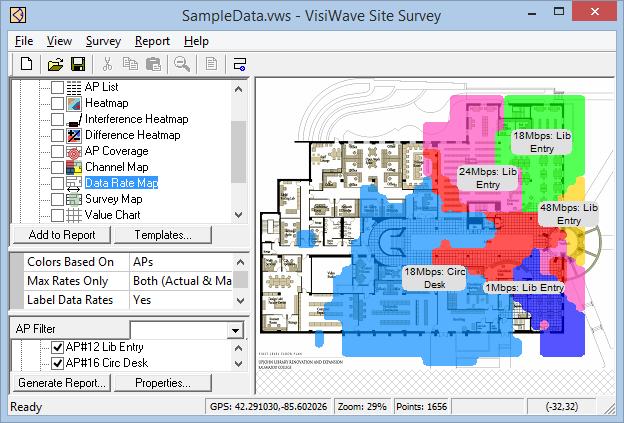
Task: Check the Data Rate Map checkbox
Action: click(x=57, y=183)
